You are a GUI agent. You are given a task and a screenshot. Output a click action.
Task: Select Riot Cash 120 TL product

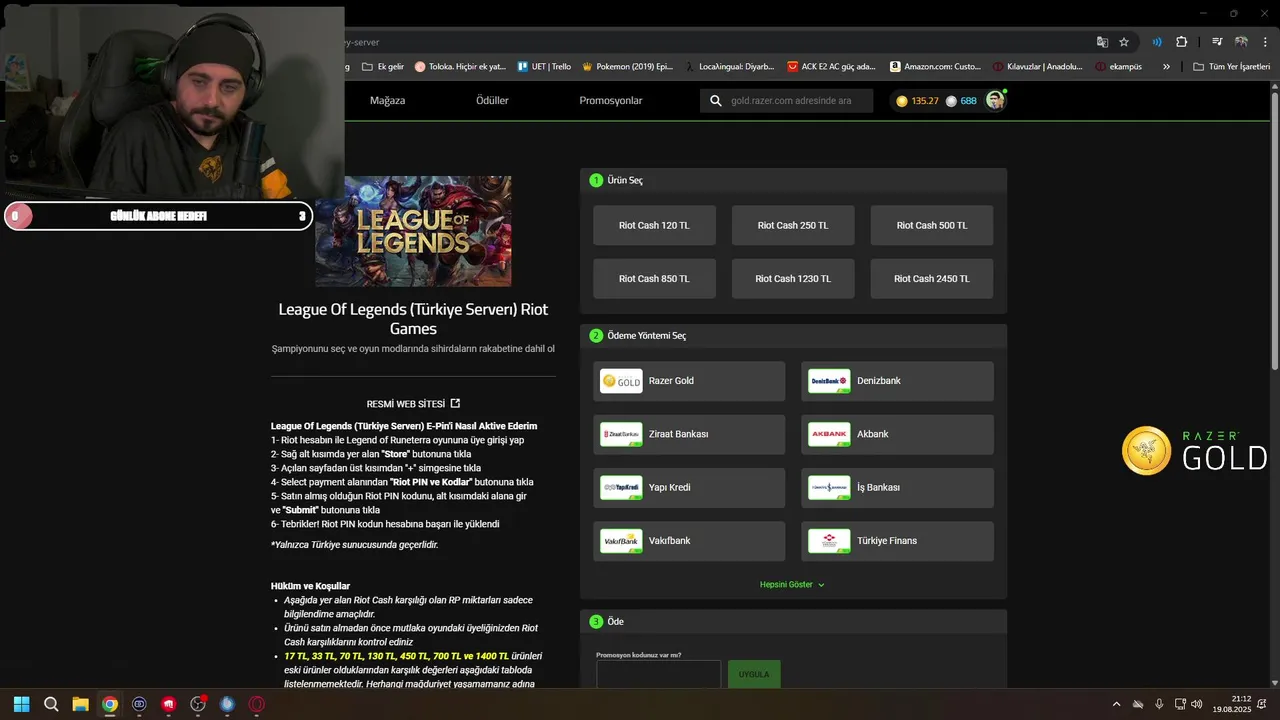click(x=654, y=225)
